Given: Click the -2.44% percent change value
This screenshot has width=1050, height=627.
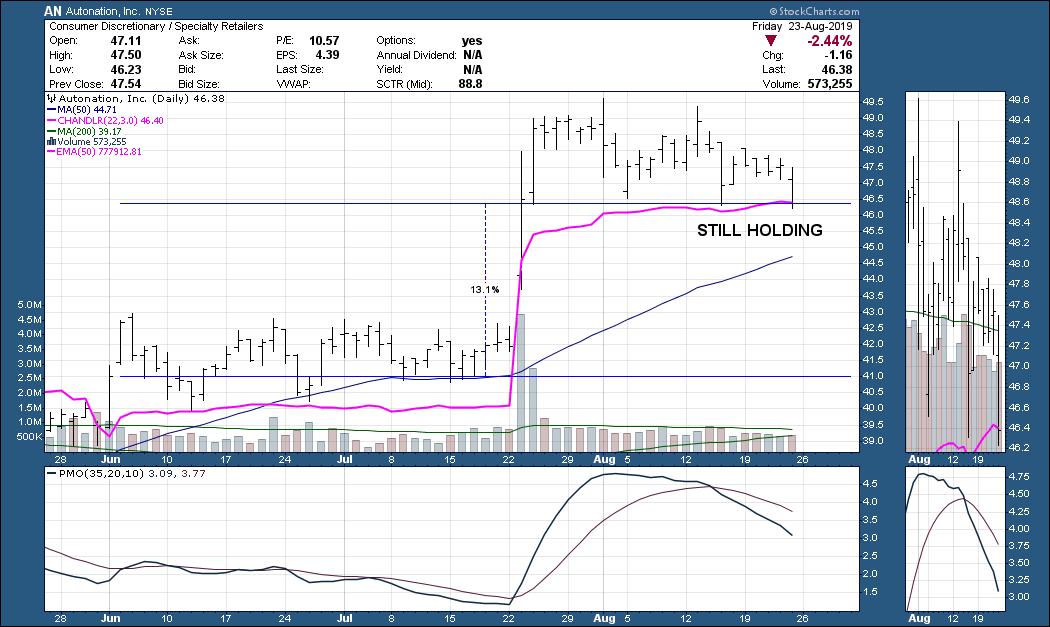Looking at the screenshot, I should coord(829,41).
